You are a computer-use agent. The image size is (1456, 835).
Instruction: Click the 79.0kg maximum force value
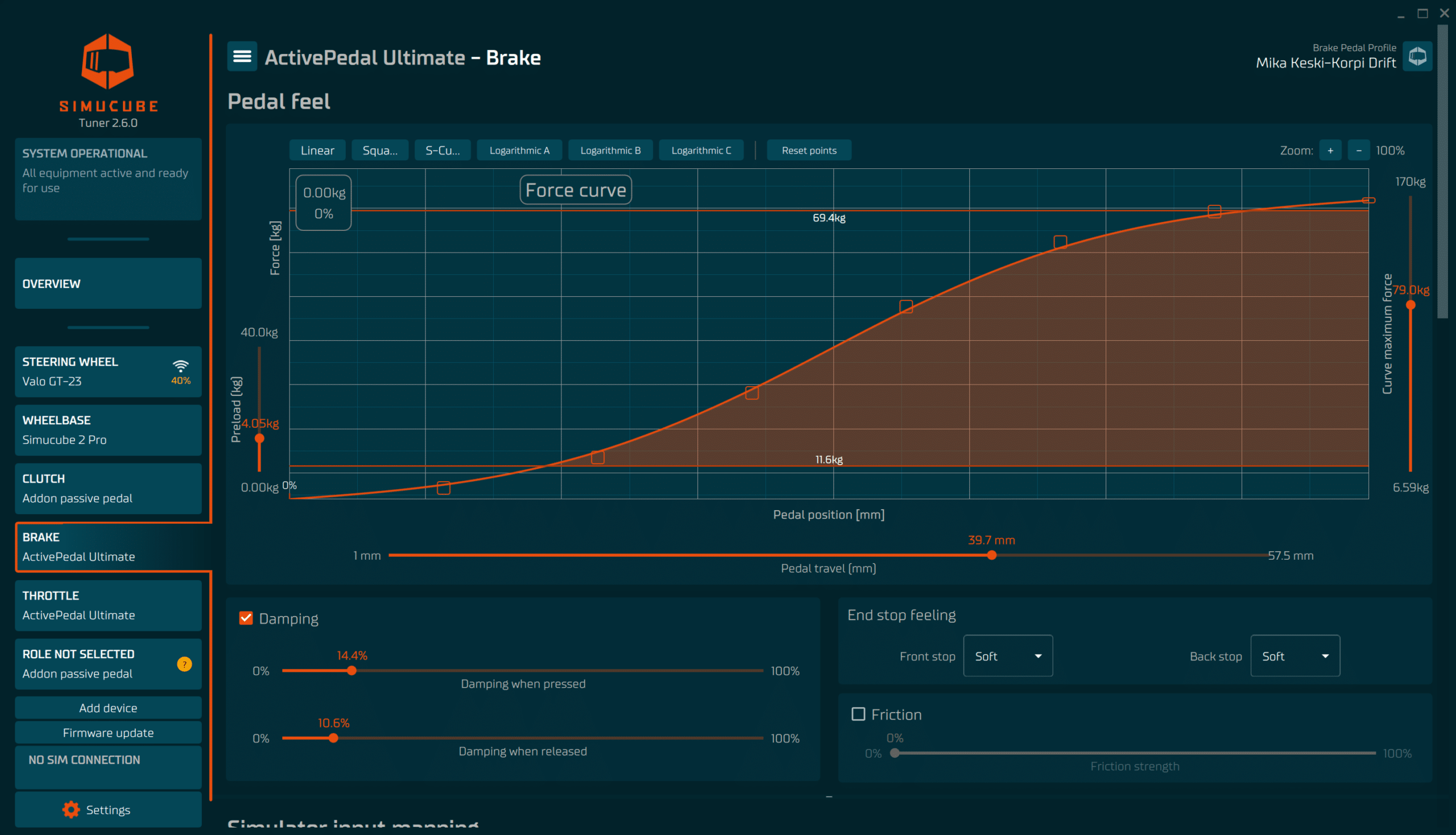click(x=1410, y=290)
